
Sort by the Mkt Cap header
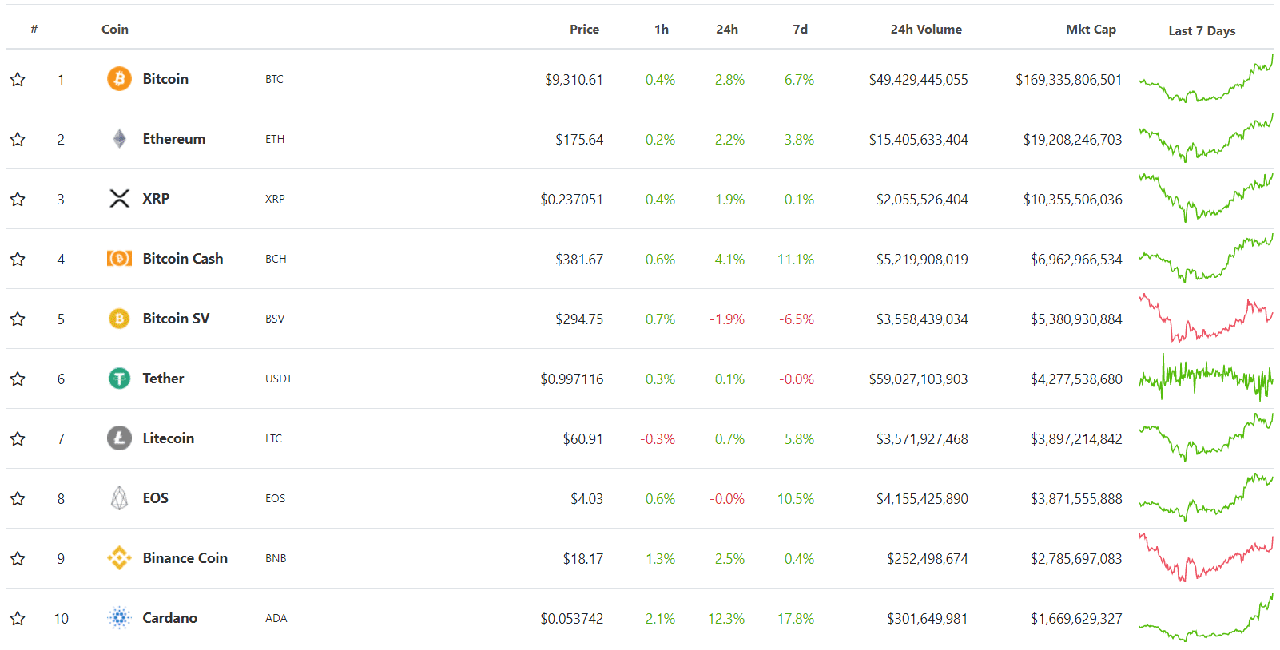1091,29
